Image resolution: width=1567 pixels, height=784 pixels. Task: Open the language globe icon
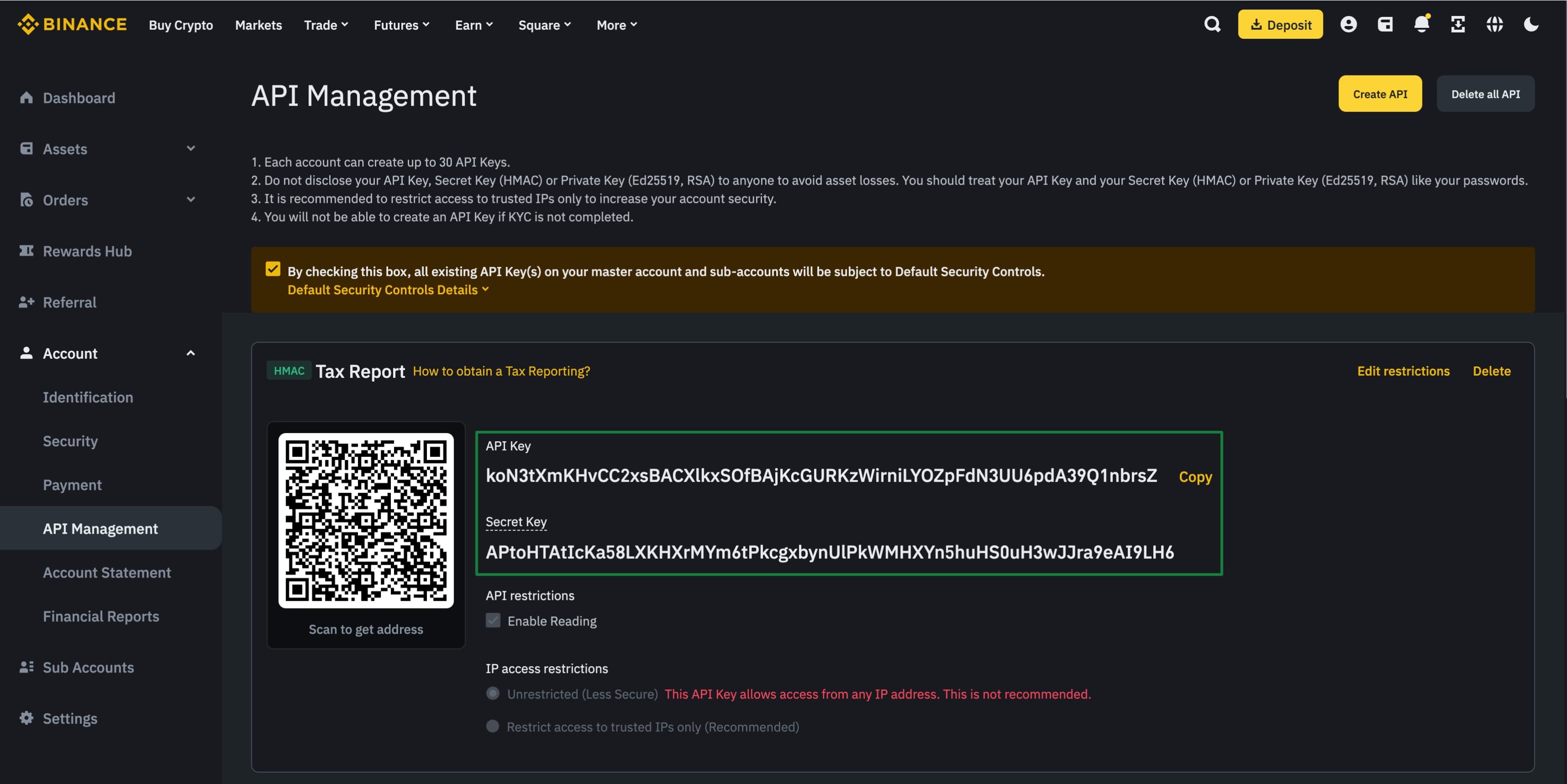pos(1494,24)
